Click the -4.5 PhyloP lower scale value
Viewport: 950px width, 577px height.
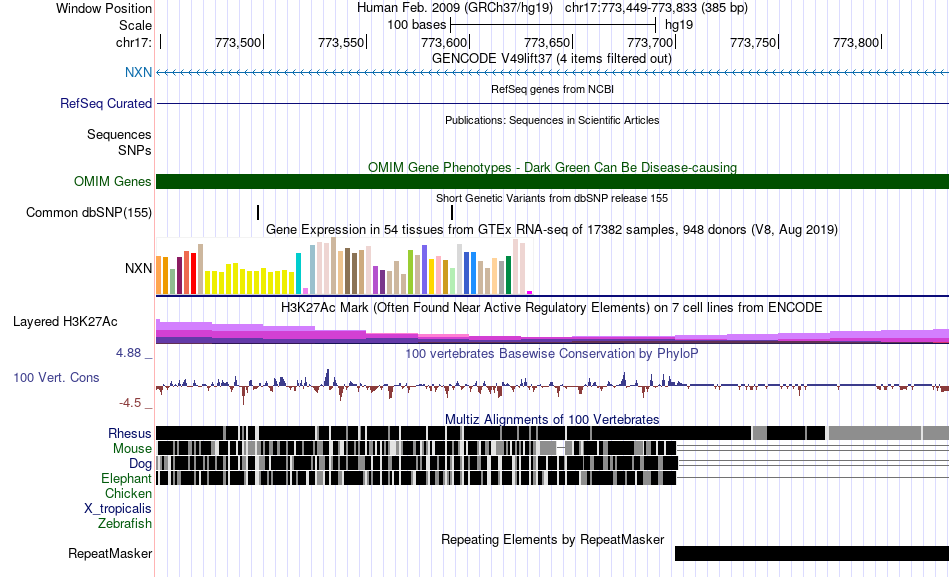click(x=130, y=403)
